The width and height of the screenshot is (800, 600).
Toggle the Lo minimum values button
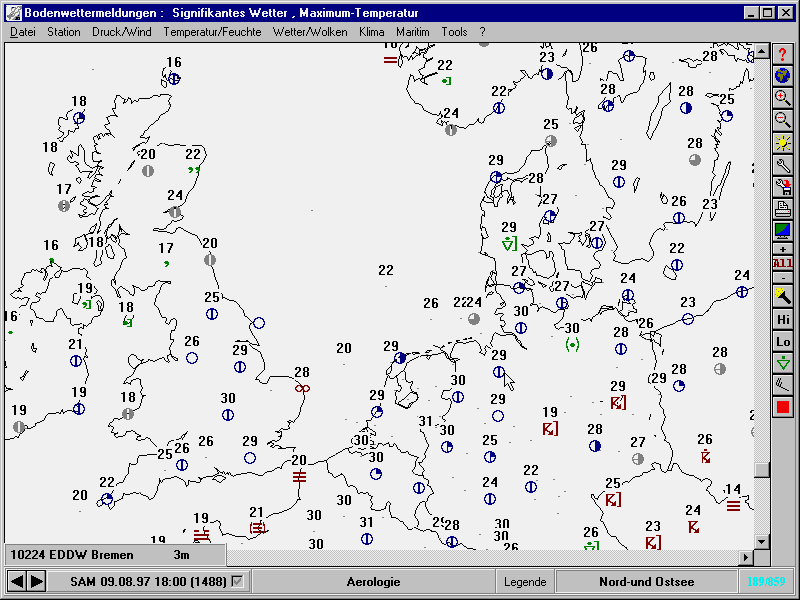(783, 341)
